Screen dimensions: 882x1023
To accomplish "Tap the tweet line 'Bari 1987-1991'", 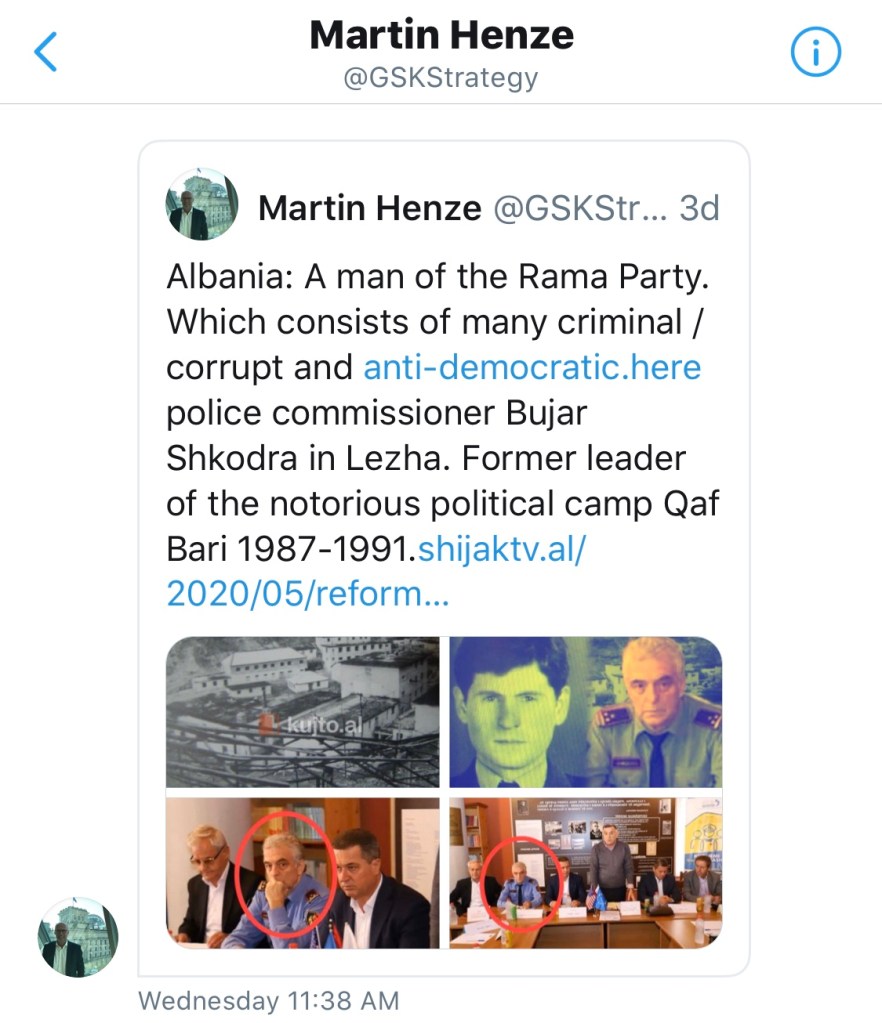I will 291,549.
